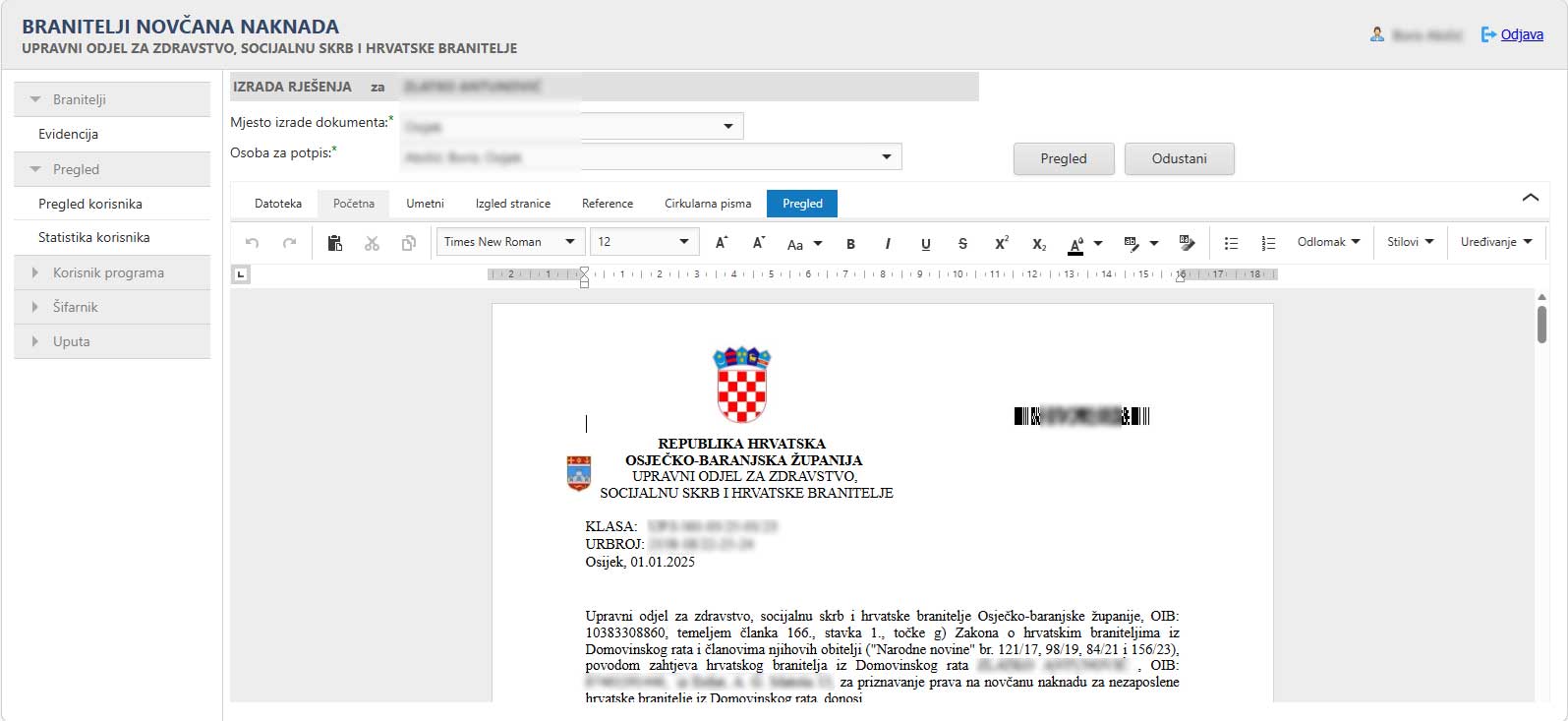Viewport: 1568px width, 721px height.
Task: Open the highlight color dropdown arrow
Action: 1154,243
